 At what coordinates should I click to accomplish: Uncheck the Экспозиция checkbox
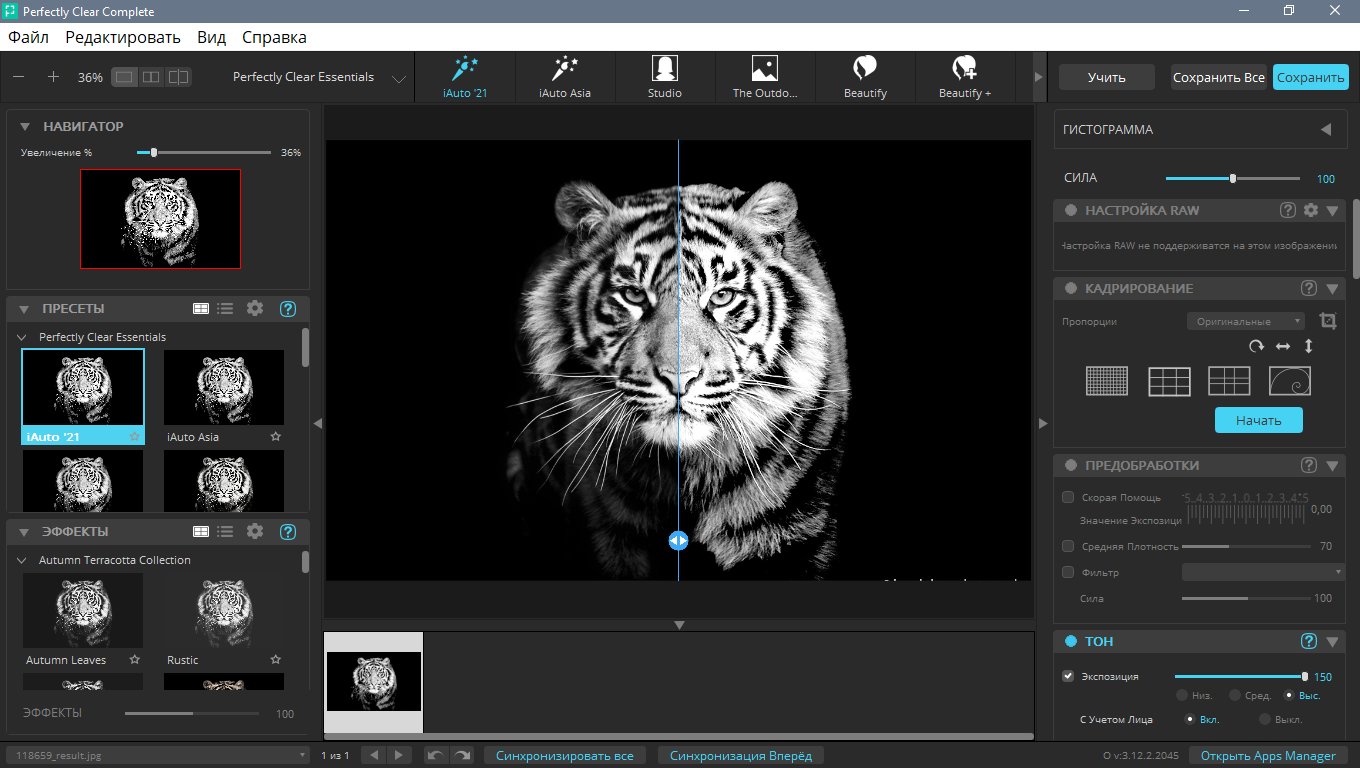(1068, 676)
